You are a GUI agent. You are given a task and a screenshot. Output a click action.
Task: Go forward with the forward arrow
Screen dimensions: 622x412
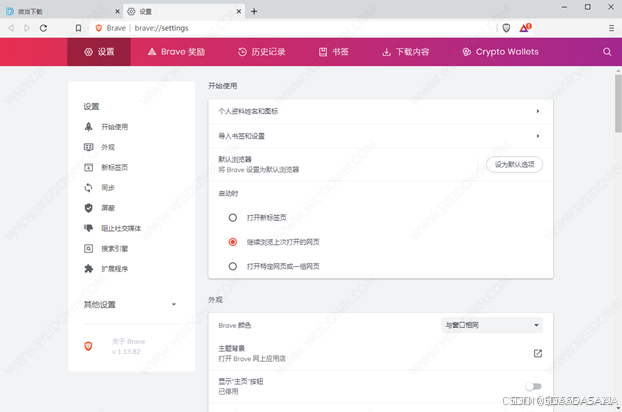point(27,28)
